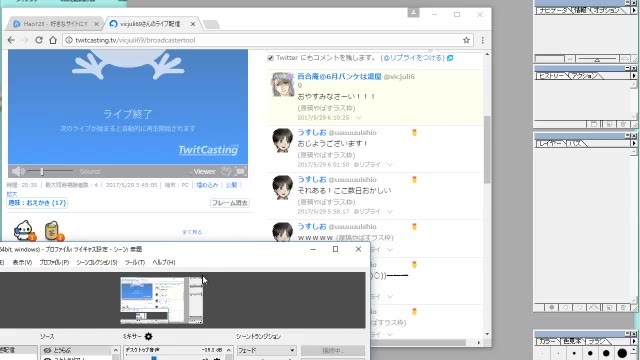
Task: Close the Hao123 browser tab
Action: (x=96, y=24)
